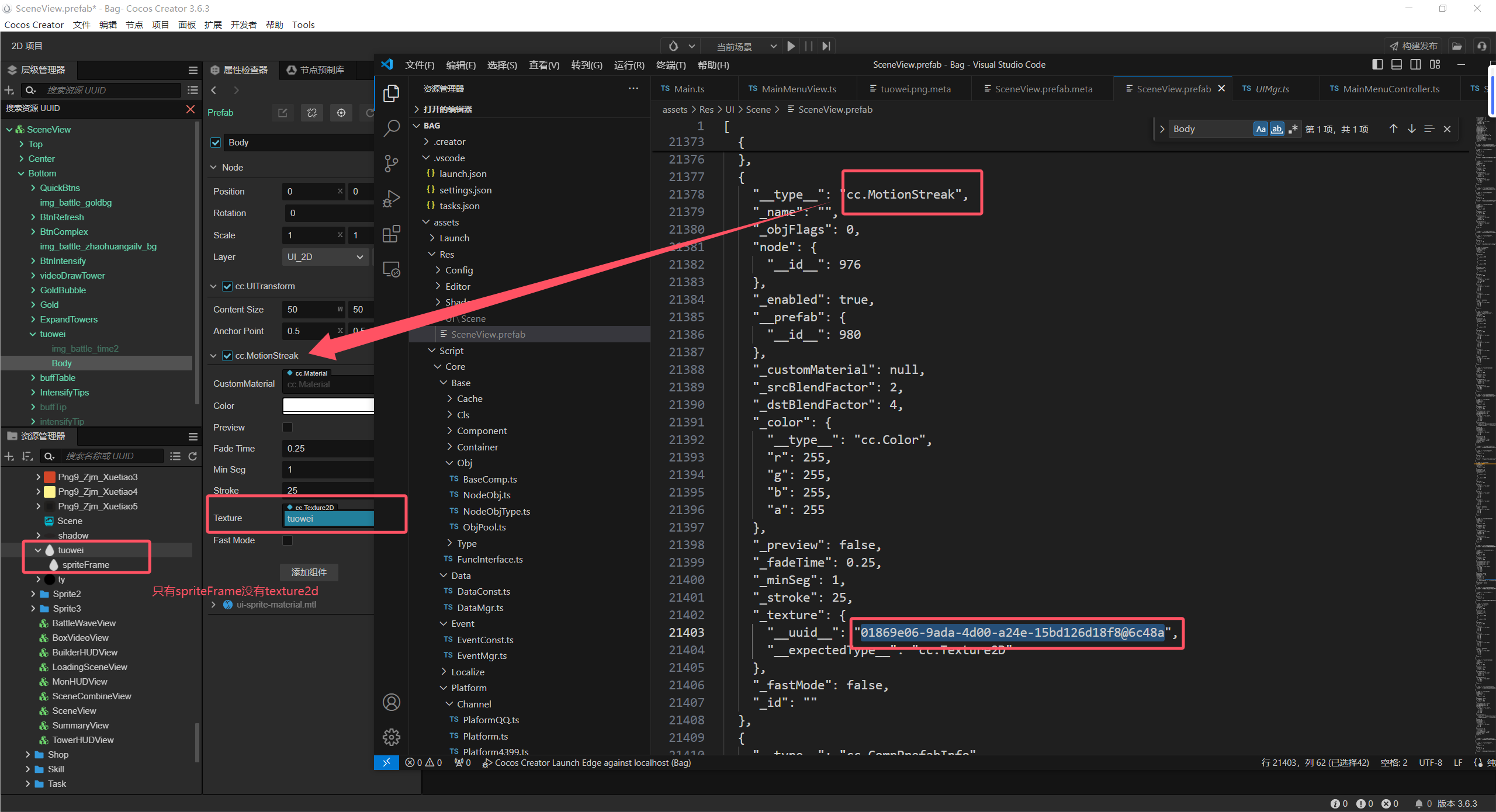Click the 构建发布 build publish button
This screenshot has height=812, width=1496.
pos(1413,46)
